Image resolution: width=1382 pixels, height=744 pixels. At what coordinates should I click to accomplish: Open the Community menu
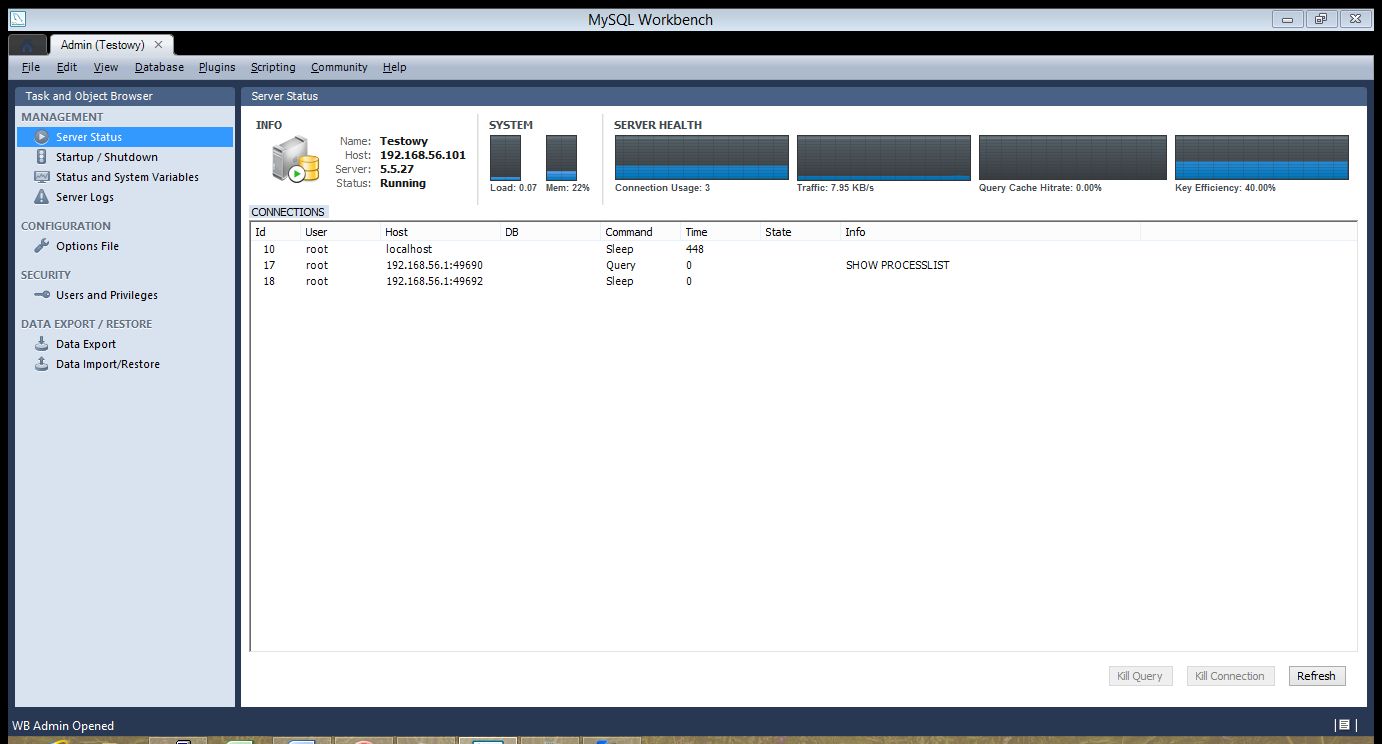[339, 67]
